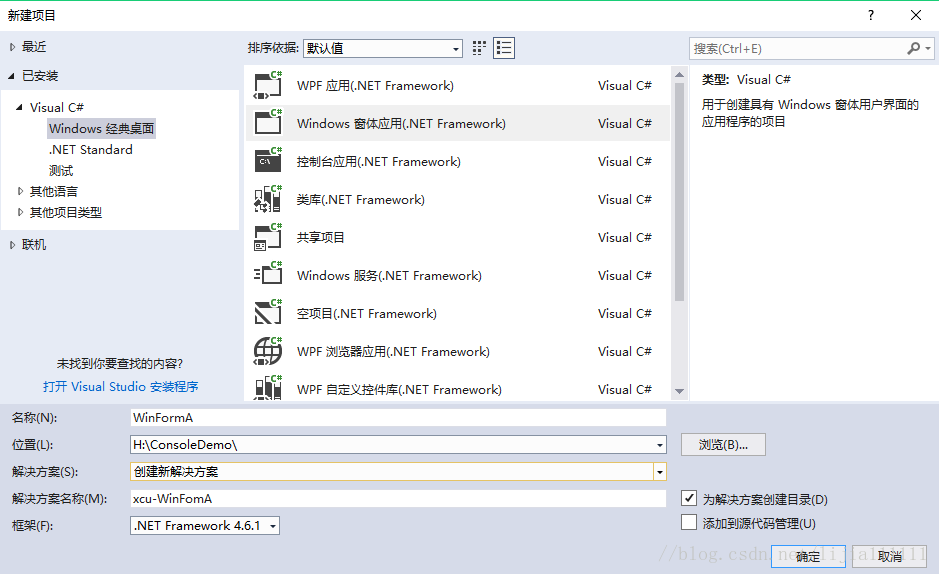Select .NET Standard in the tree

tap(91, 150)
